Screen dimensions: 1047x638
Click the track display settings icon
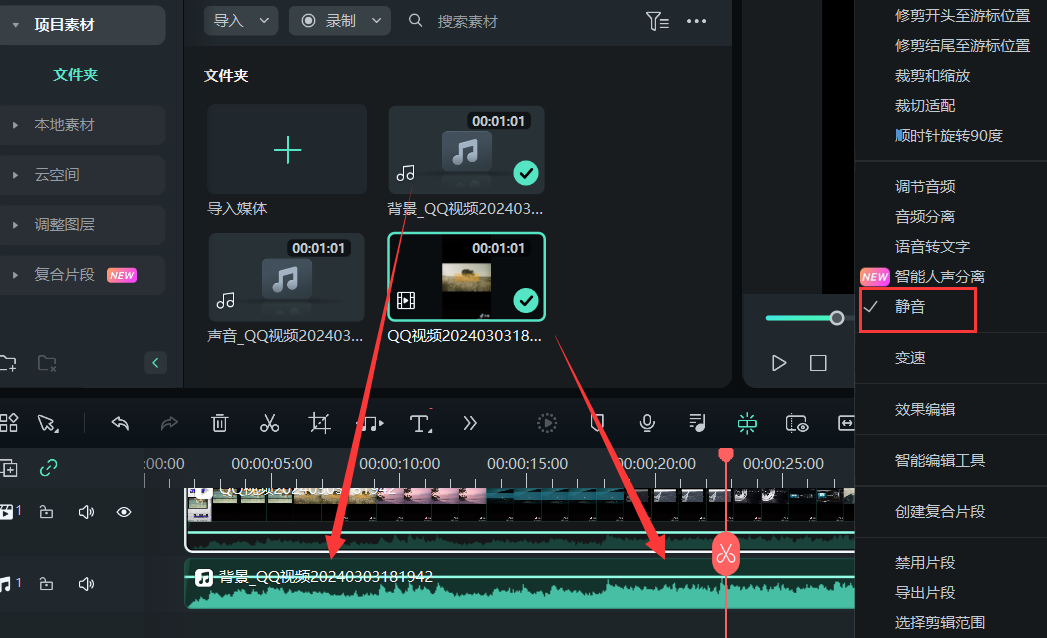797,423
